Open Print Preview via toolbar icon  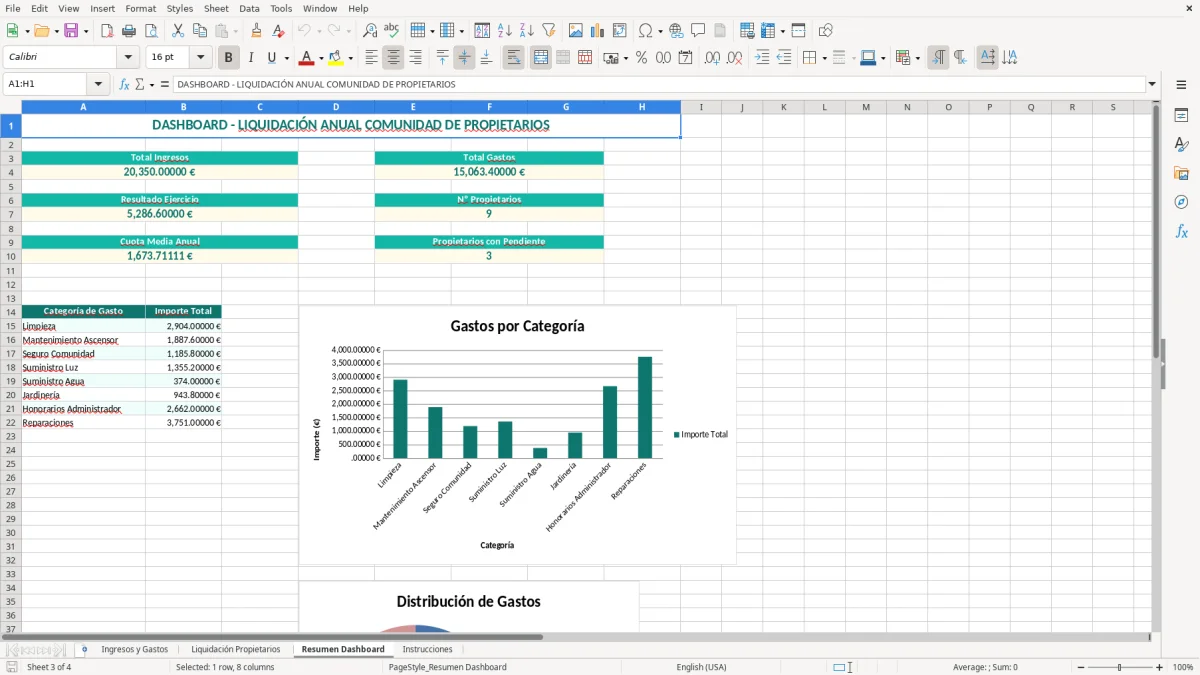(151, 31)
